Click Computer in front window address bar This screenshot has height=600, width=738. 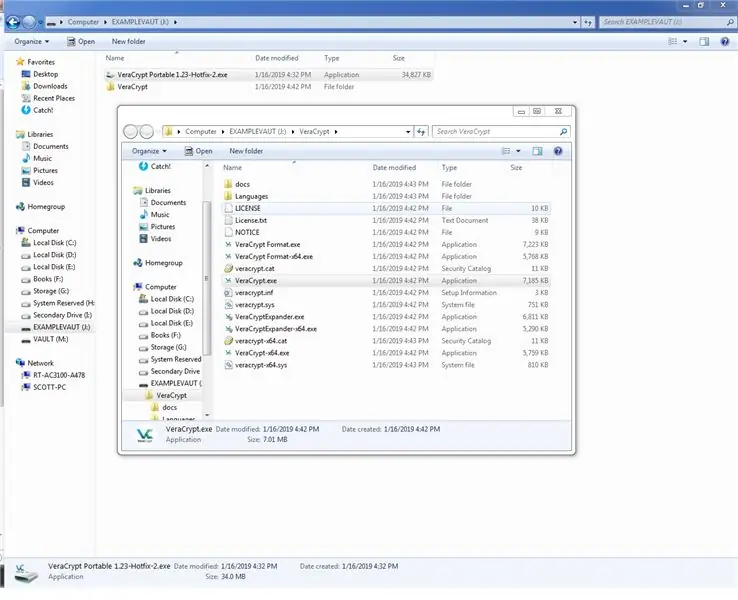click(201, 132)
